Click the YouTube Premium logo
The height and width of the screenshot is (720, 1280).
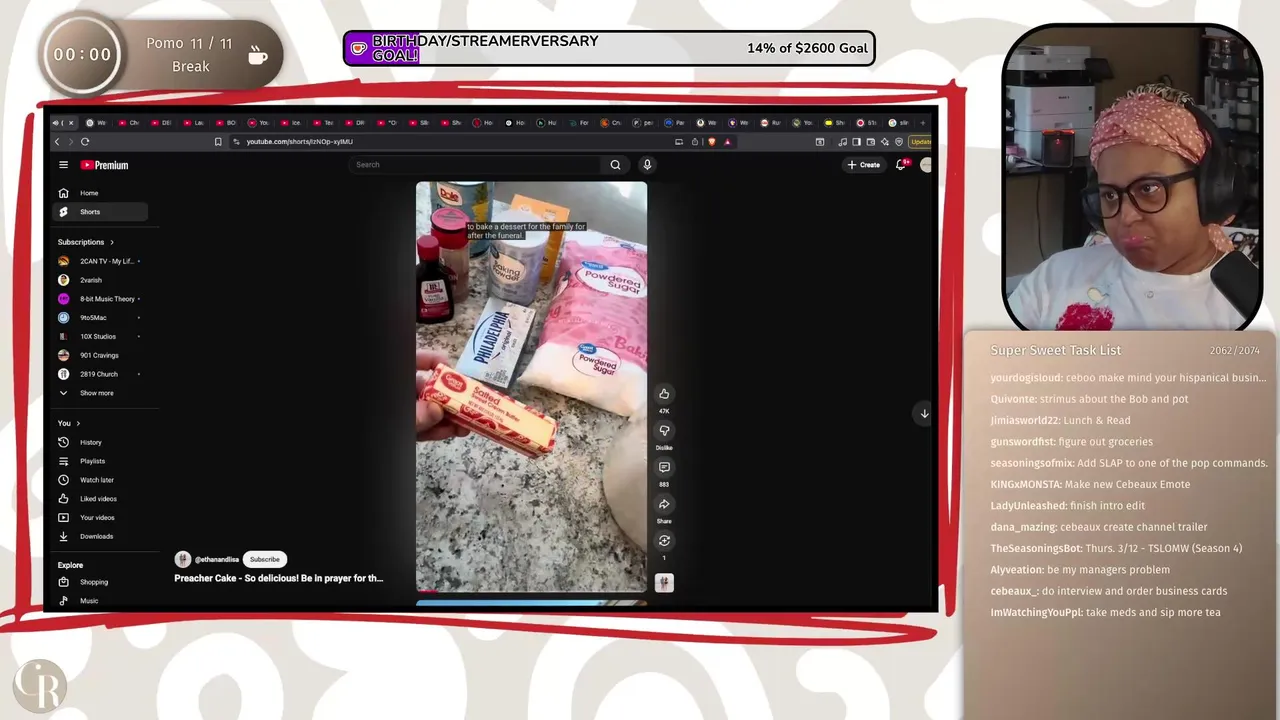coord(104,165)
